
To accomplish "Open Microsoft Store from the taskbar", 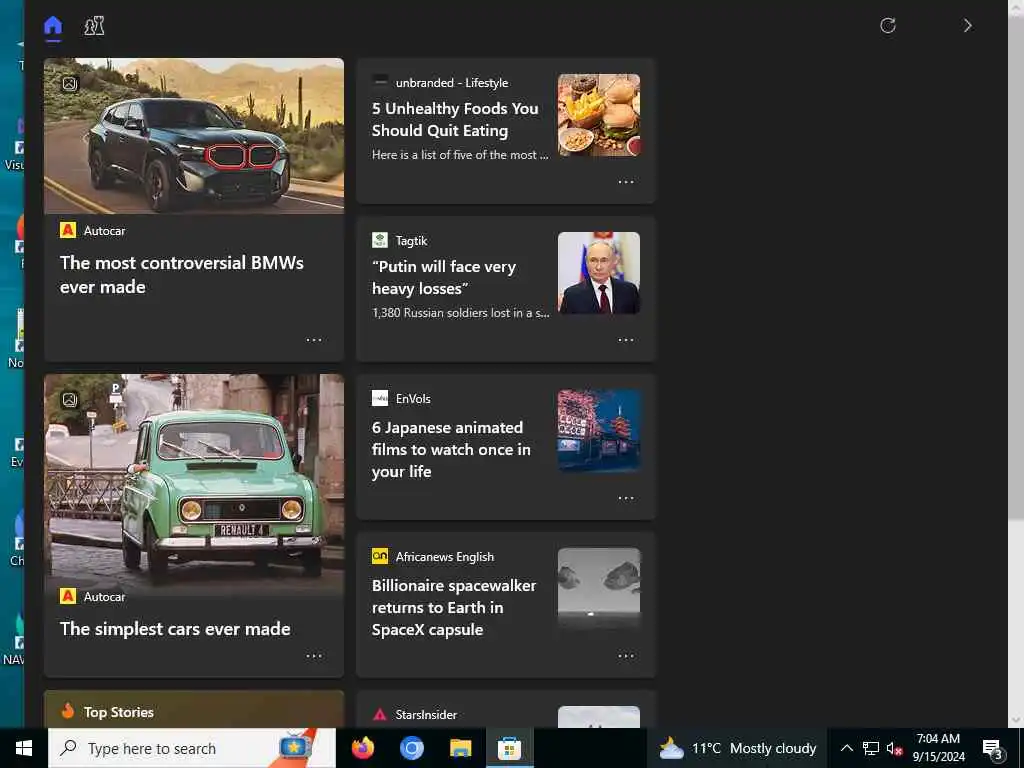I will (x=509, y=748).
